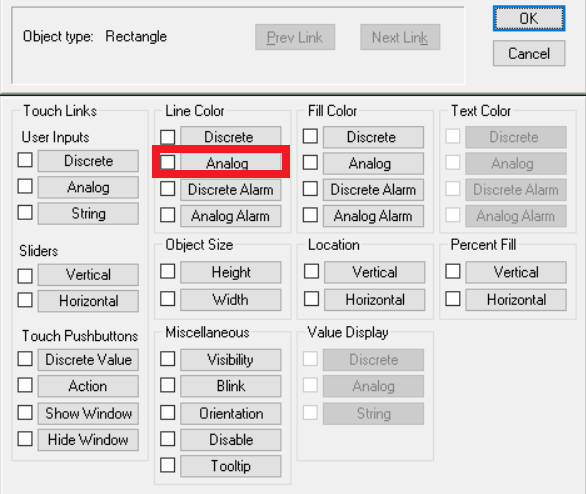Open Percent Fill Horizontal button
586x494 pixels.
click(516, 300)
